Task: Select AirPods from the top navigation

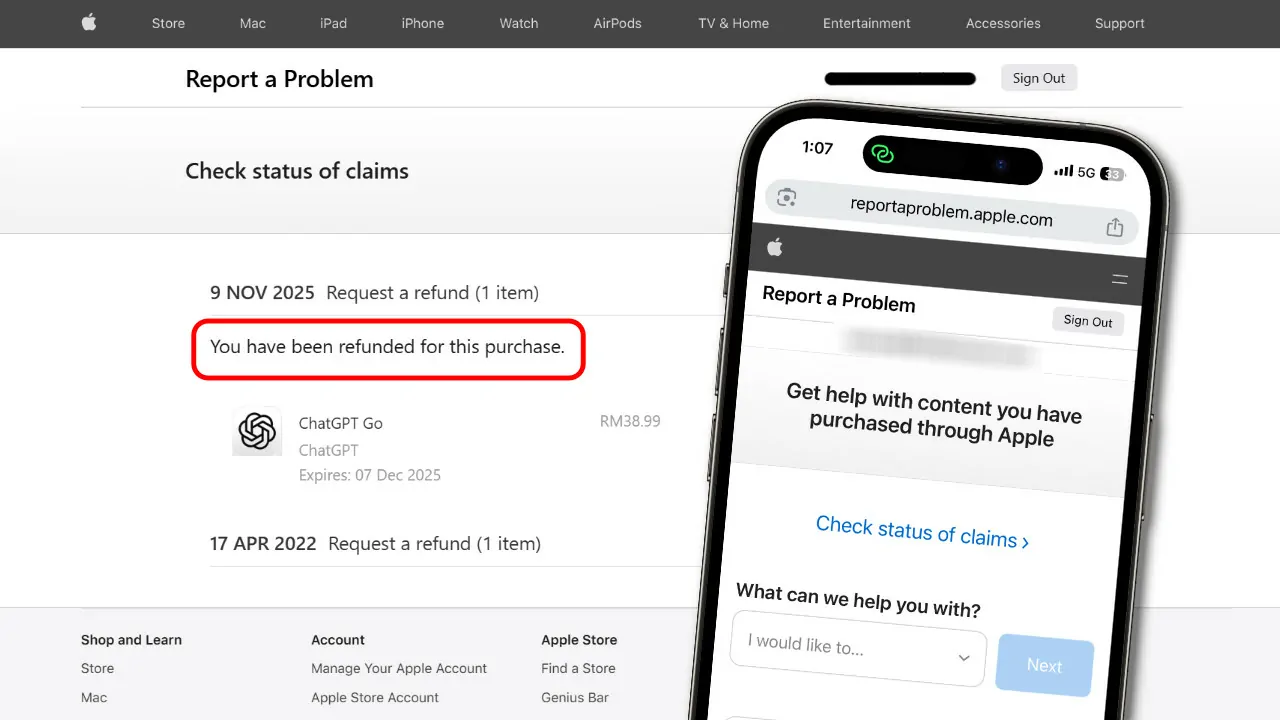Action: [617, 23]
